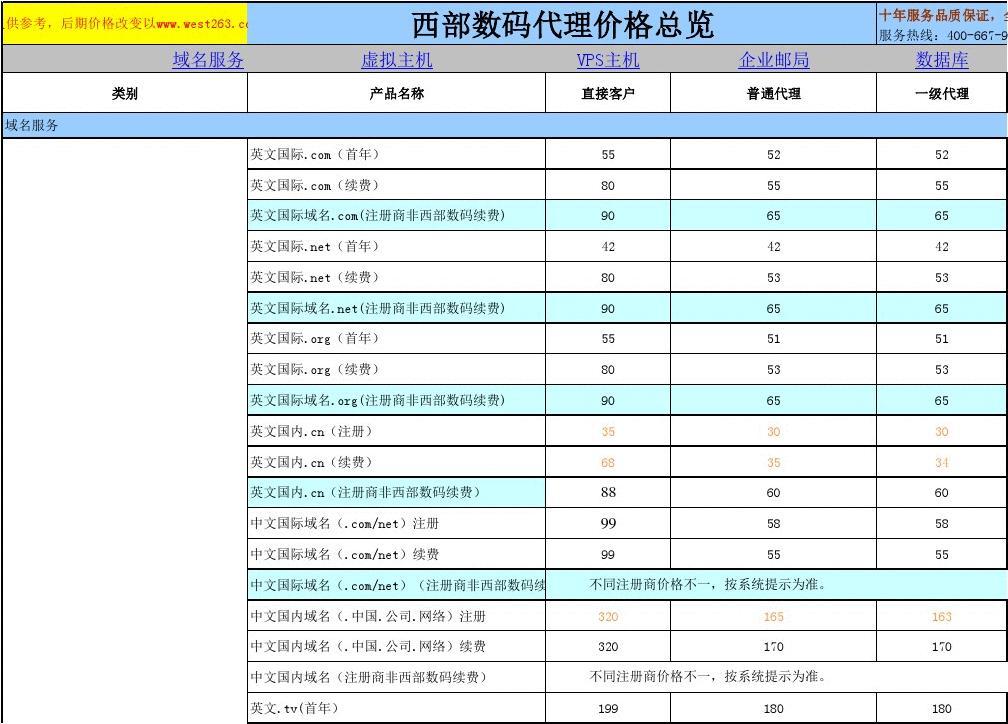Select the 一级代理 column header
The width and height of the screenshot is (1008, 724).
point(941,94)
